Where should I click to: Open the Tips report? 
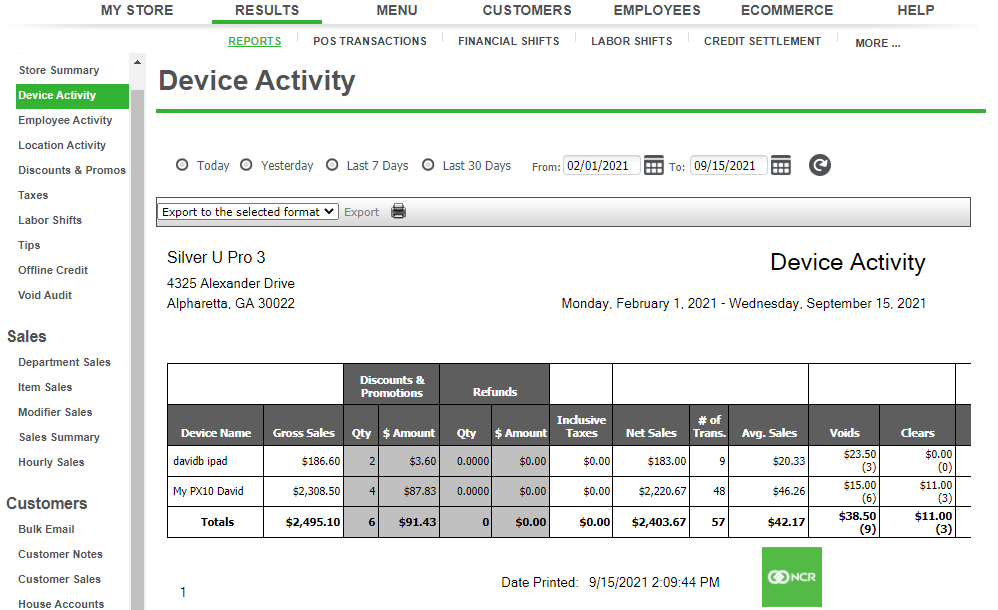[29, 245]
